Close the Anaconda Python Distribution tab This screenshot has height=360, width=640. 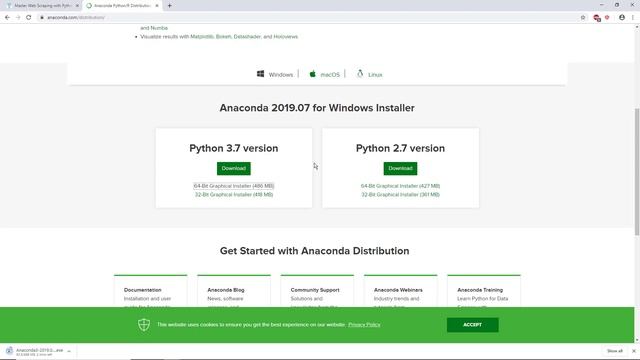pos(157,6)
